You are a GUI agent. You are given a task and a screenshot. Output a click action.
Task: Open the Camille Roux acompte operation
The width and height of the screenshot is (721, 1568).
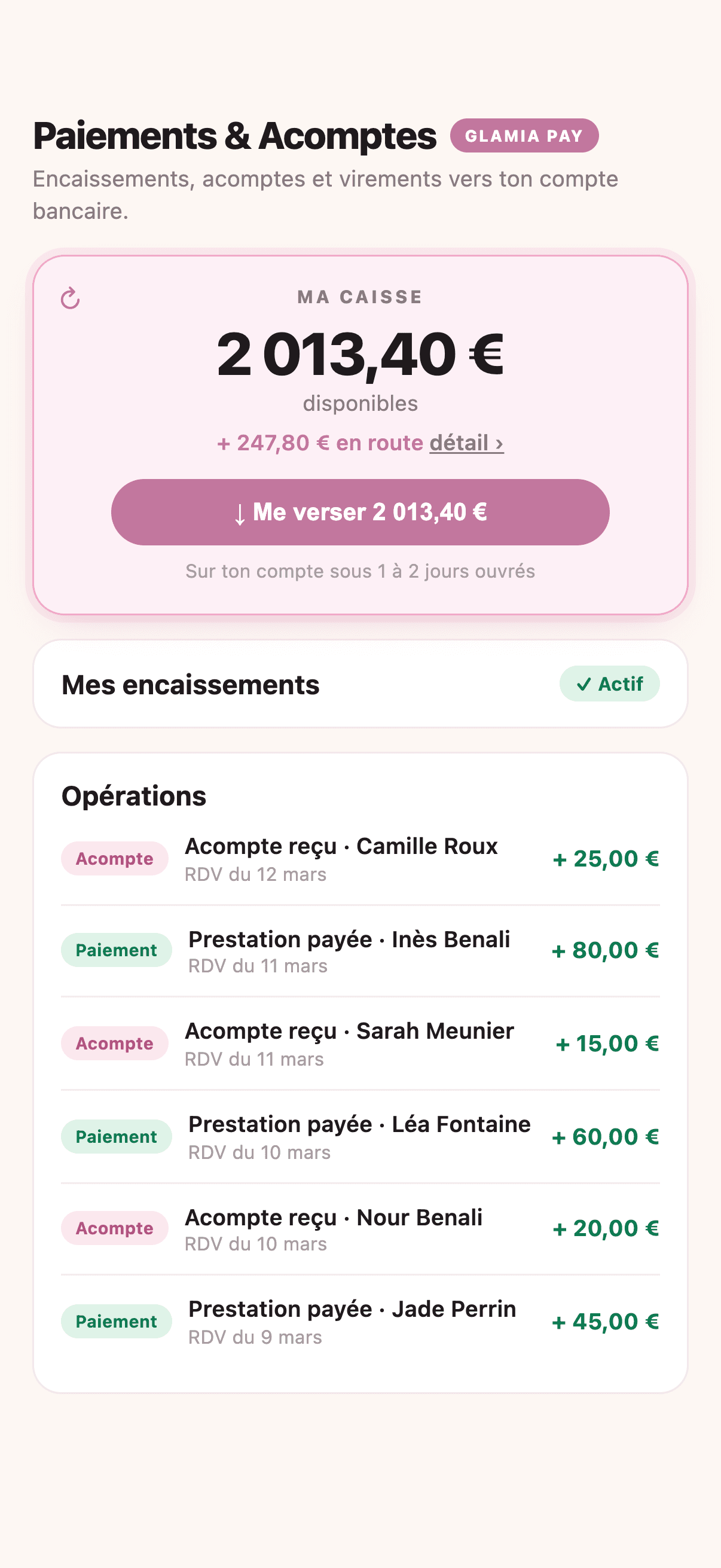coord(360,859)
